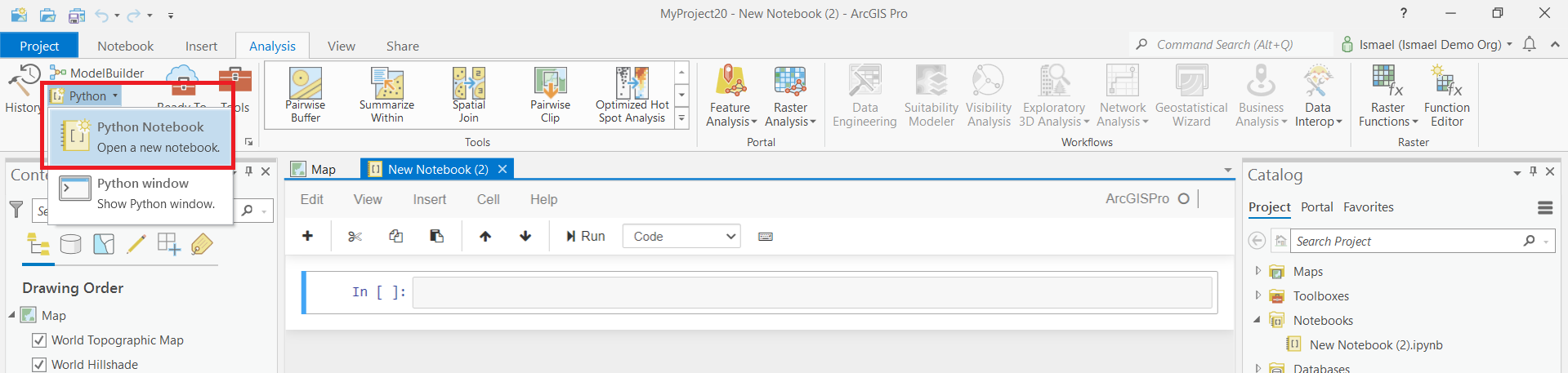Expand the Toolboxes node in Catalog

[1258, 295]
